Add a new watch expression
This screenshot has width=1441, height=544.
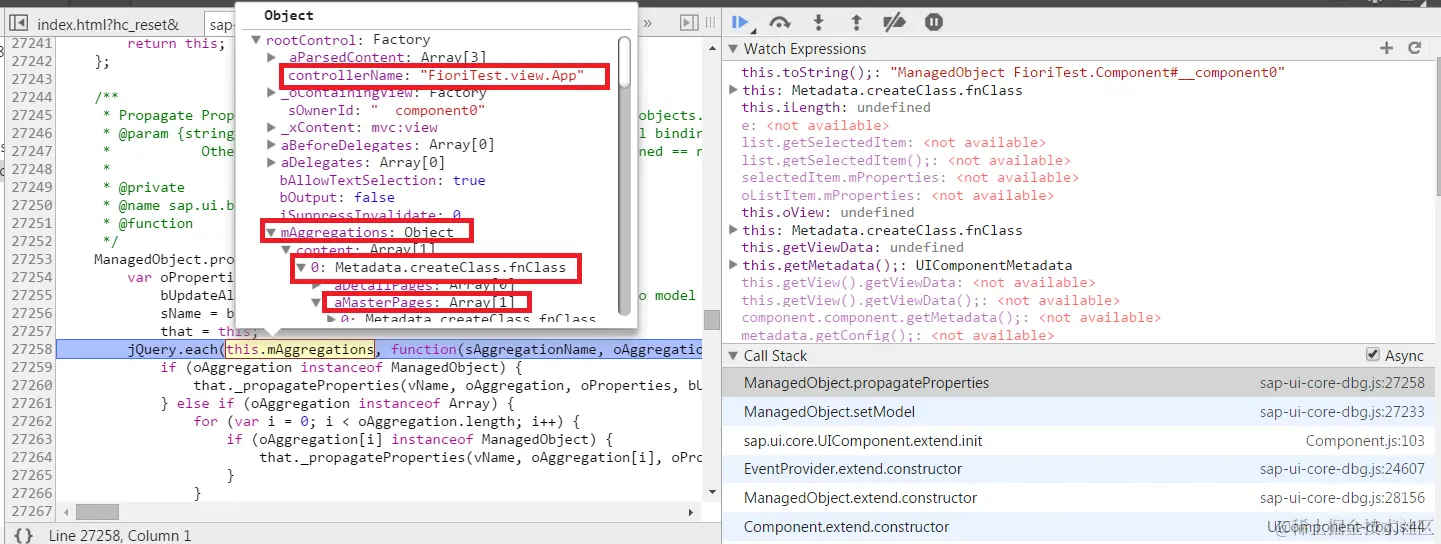click(x=1386, y=48)
